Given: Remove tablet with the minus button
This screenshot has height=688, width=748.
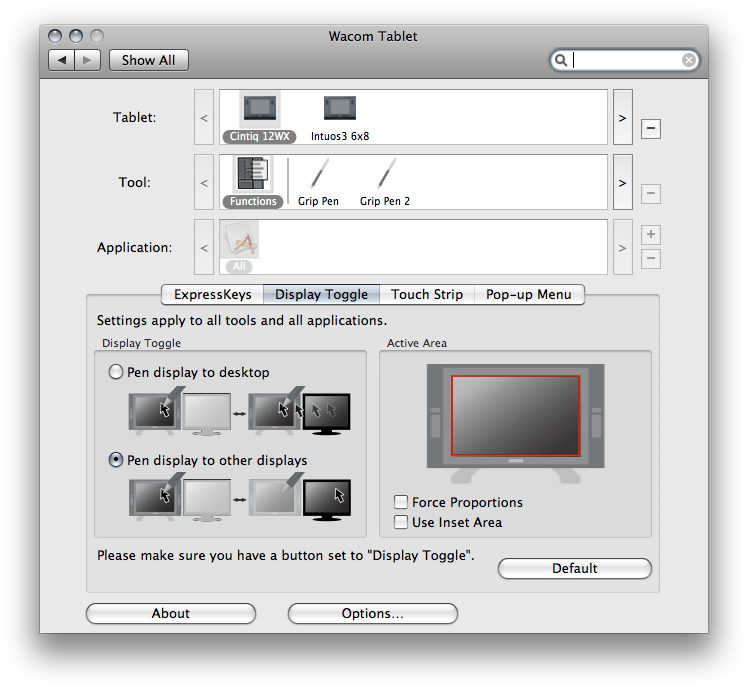Looking at the screenshot, I should [651, 128].
